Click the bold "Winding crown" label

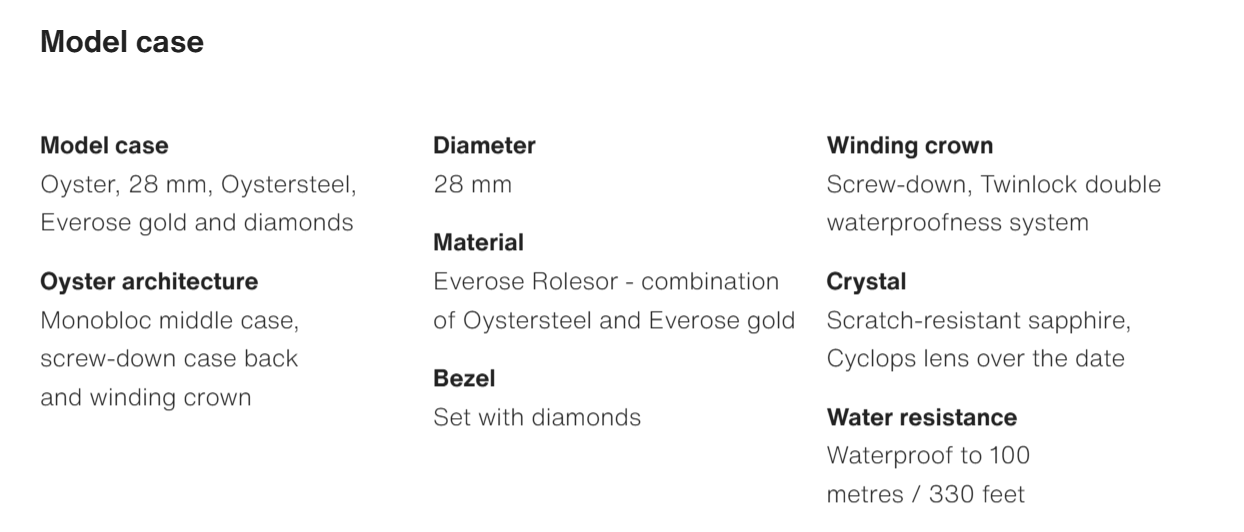click(x=910, y=146)
